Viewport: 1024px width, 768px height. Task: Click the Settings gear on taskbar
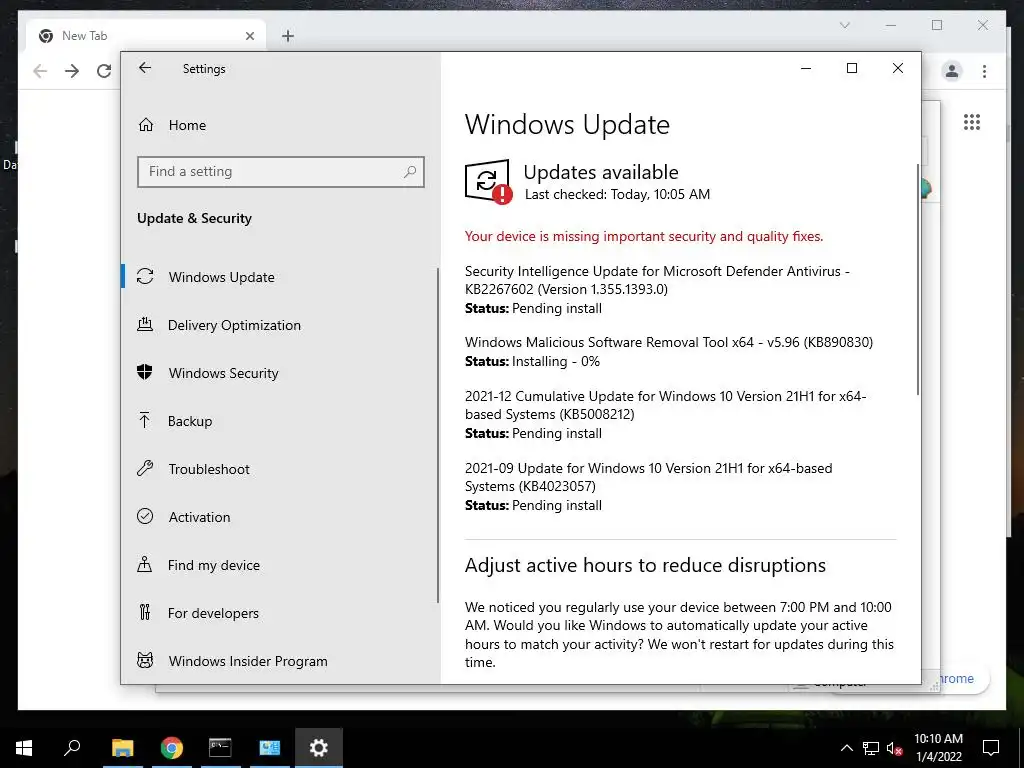319,748
